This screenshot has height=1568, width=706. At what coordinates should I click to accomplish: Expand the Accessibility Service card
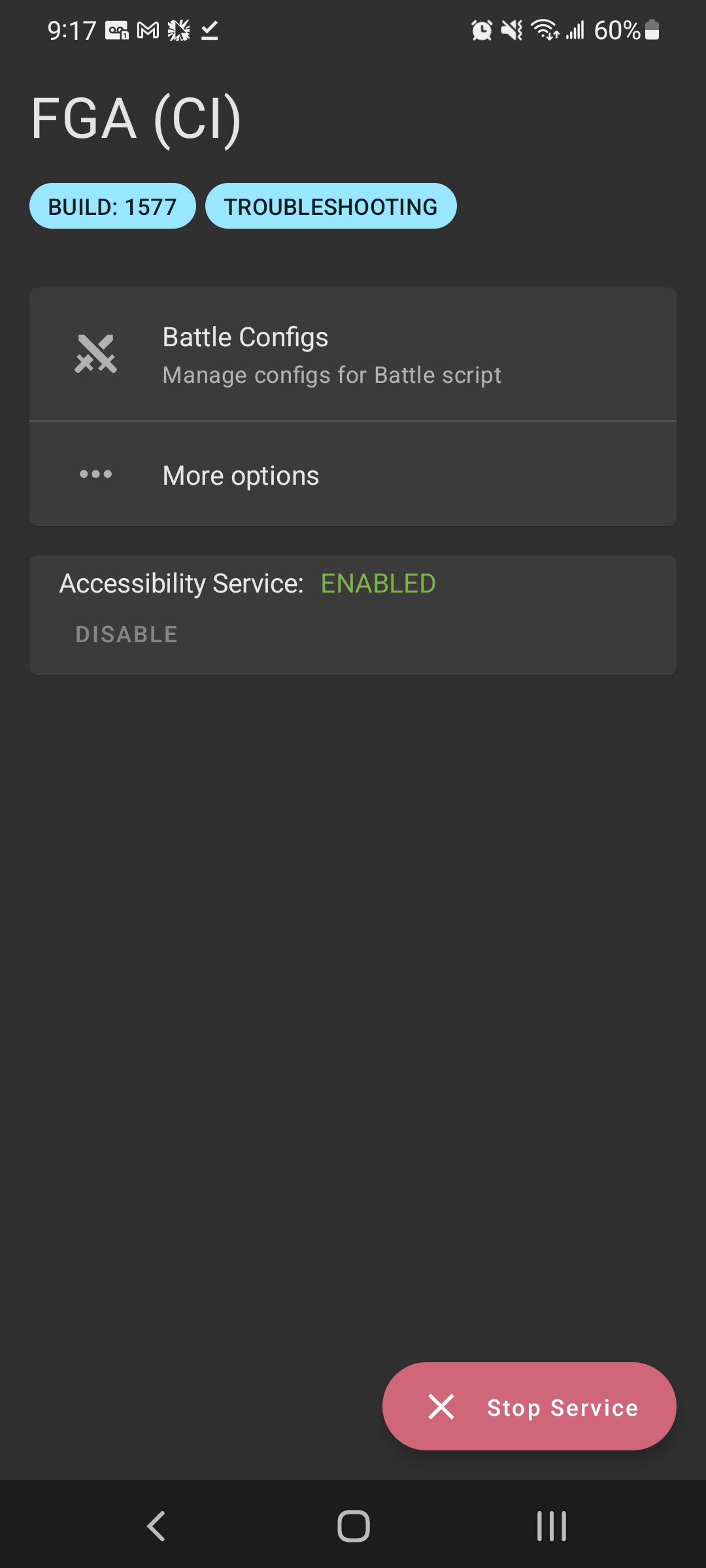coord(353,612)
